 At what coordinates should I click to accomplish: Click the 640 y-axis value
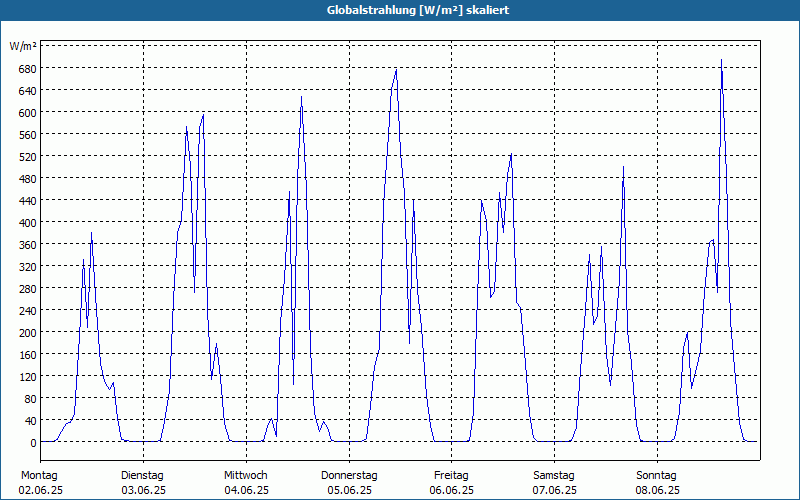pos(27,90)
